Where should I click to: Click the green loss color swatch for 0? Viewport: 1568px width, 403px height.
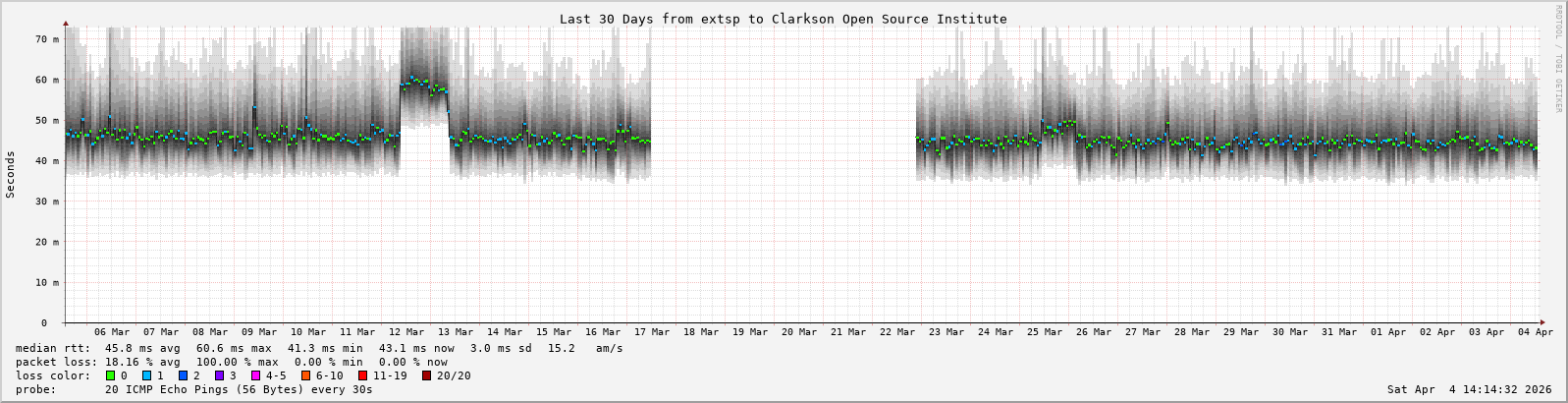111,375
